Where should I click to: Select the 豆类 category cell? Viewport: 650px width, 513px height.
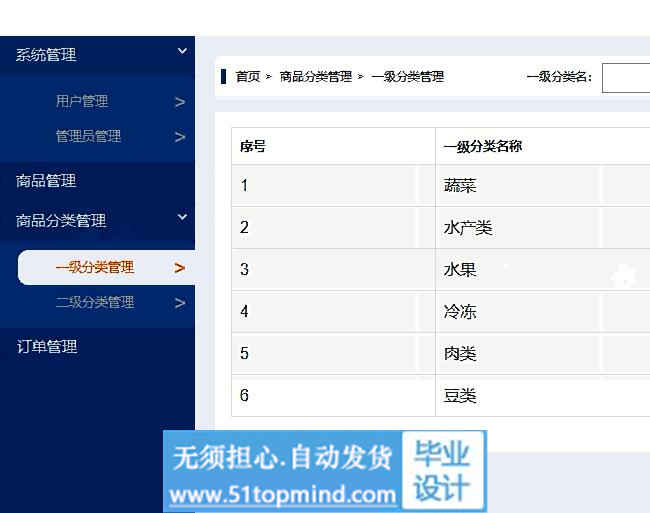pyautogui.click(x=543, y=396)
